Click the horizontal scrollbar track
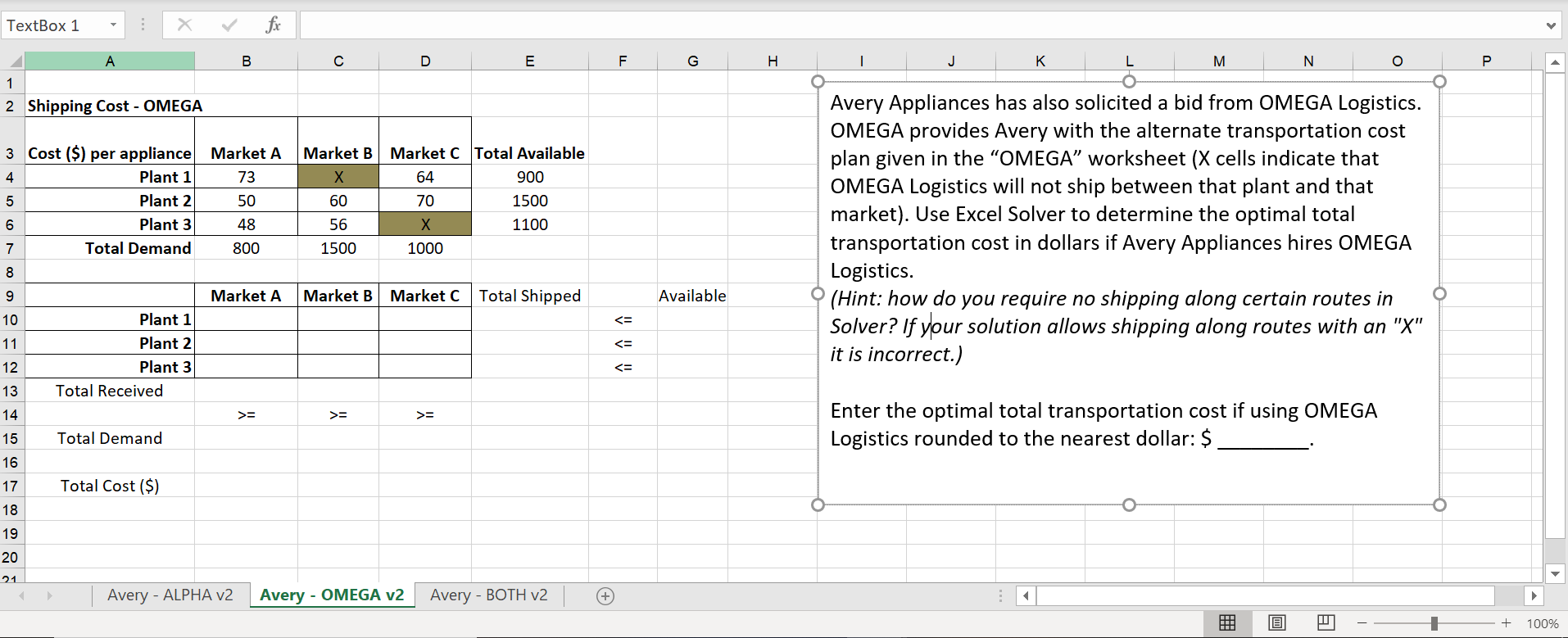Viewport: 1568px width, 638px height. [x=1266, y=596]
